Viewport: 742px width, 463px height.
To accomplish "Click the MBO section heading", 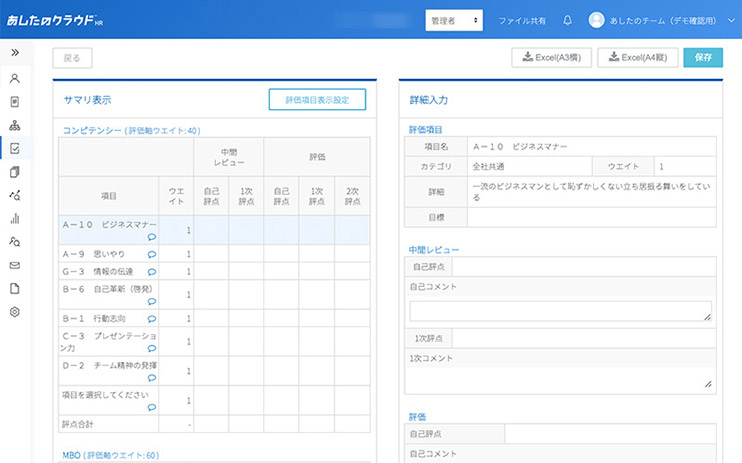I will tap(111, 455).
